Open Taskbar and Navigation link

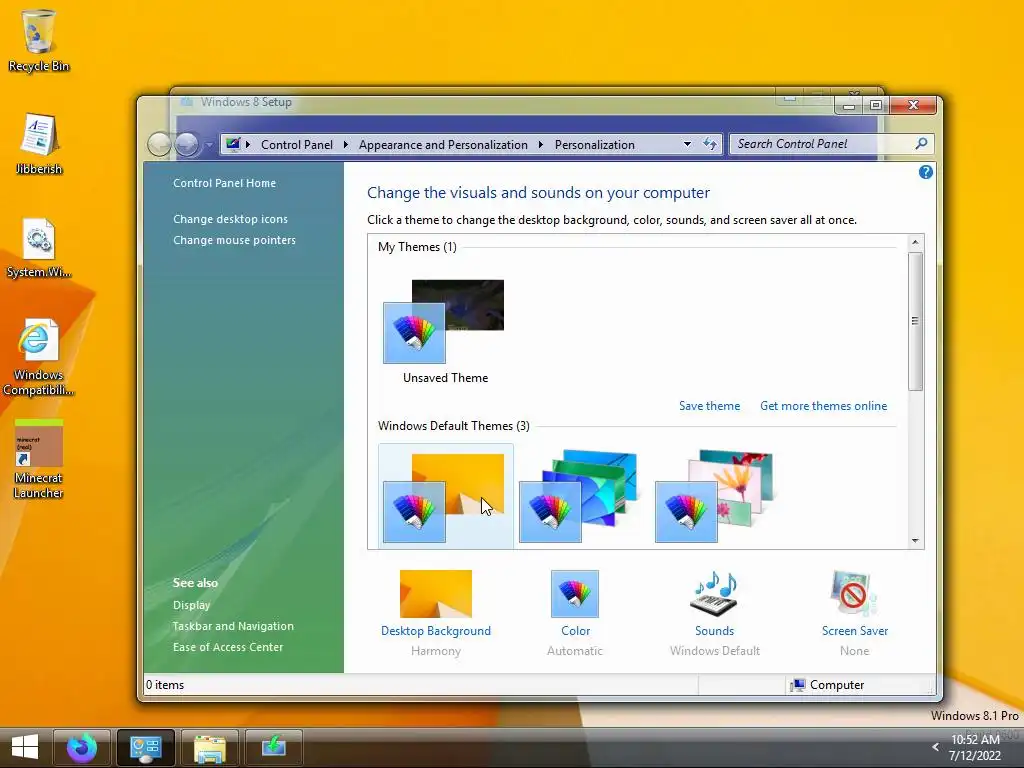[x=233, y=626]
